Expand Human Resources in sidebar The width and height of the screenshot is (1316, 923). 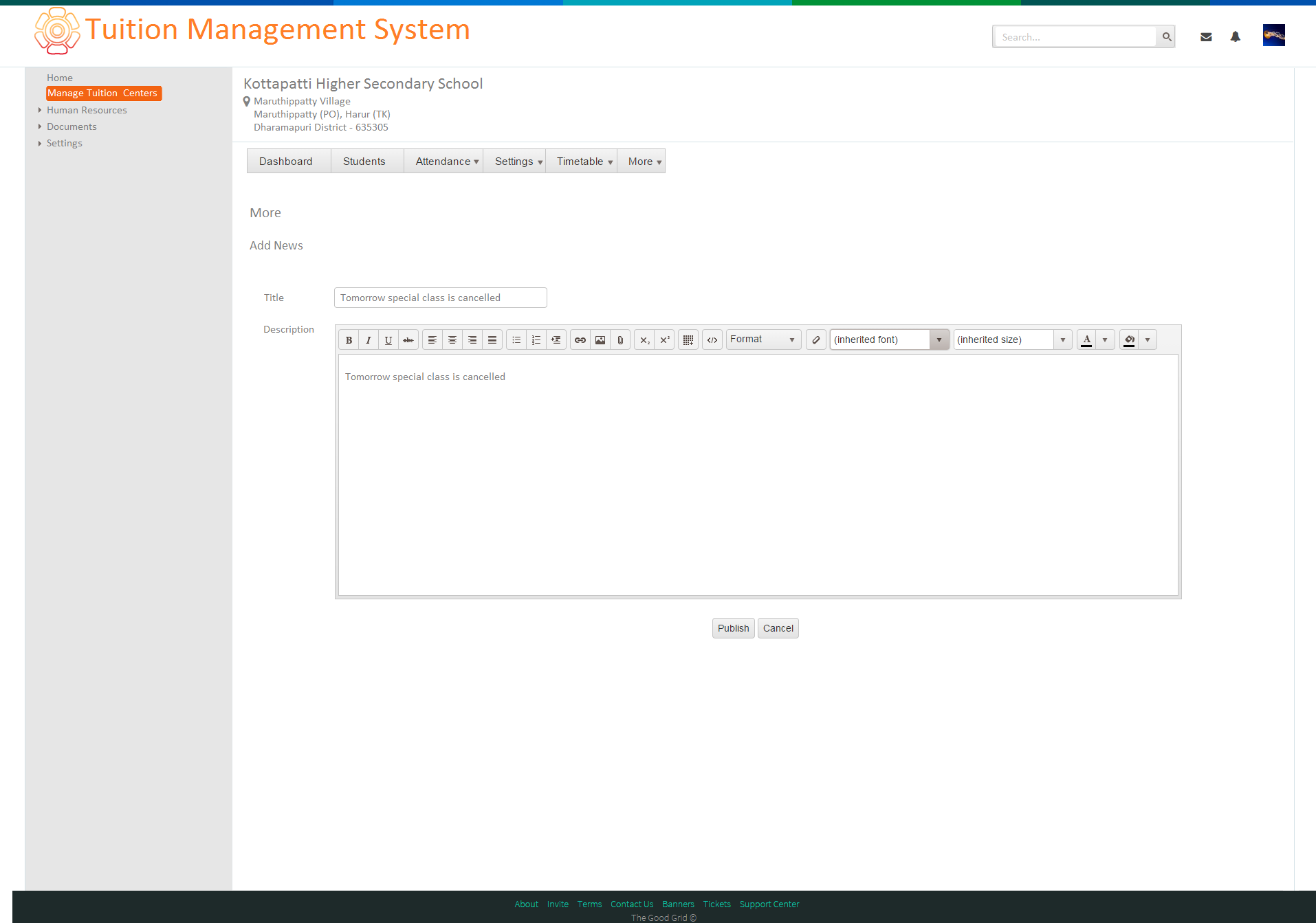(x=87, y=110)
